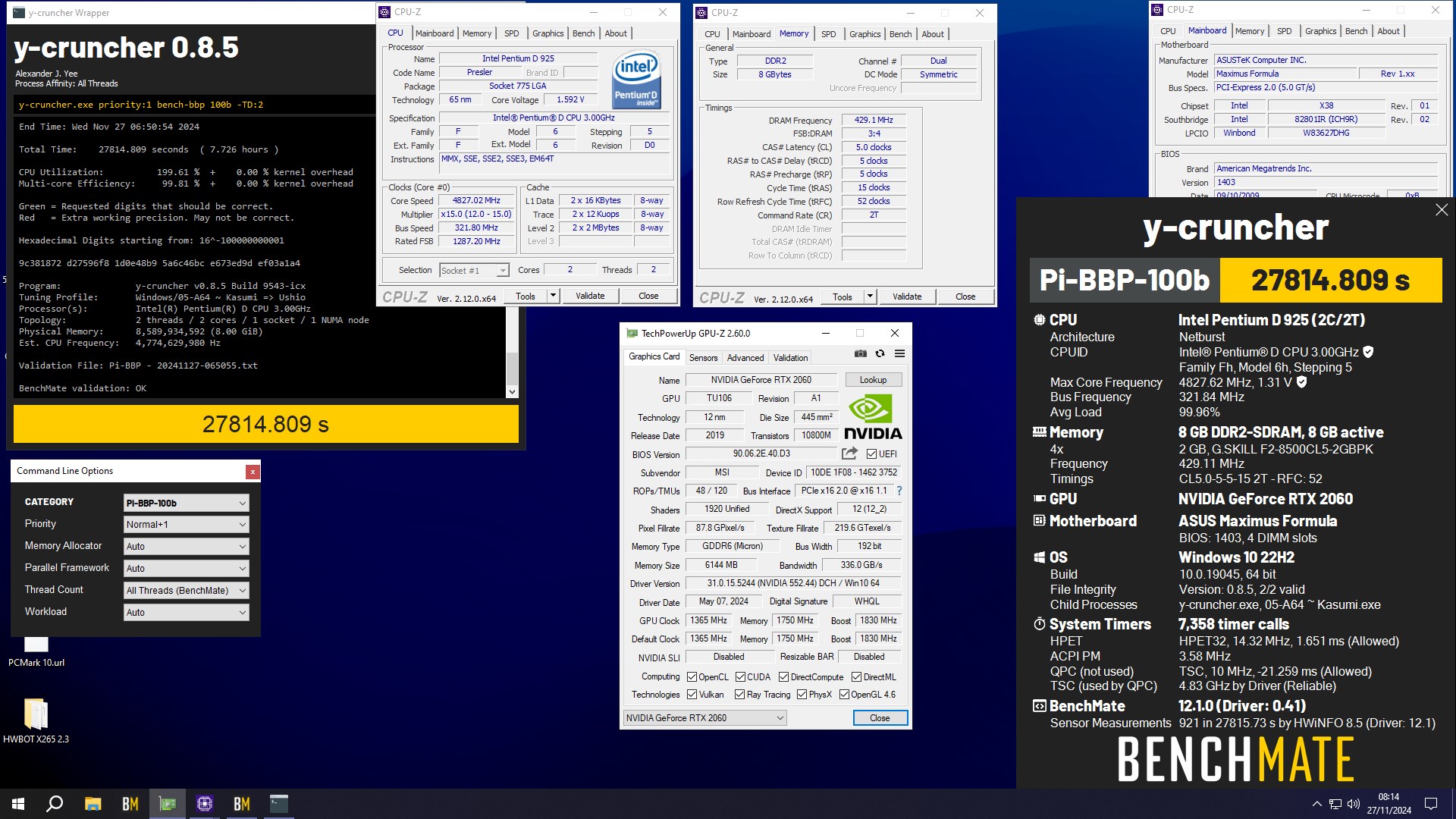Click the GPU-Z taskbar icon
This screenshot has width=1456, height=819.
pos(168,804)
